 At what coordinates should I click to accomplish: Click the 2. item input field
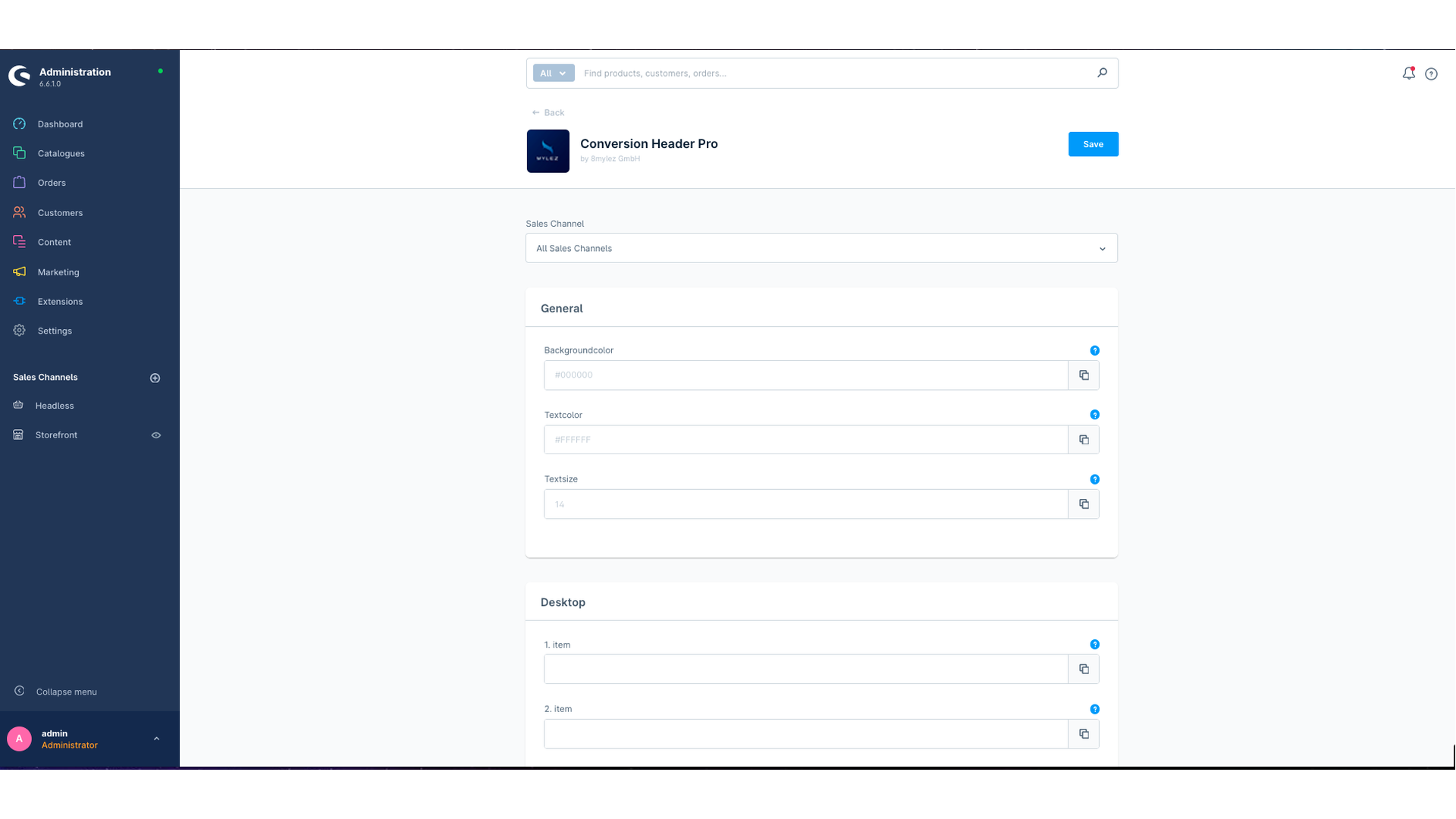(805, 734)
